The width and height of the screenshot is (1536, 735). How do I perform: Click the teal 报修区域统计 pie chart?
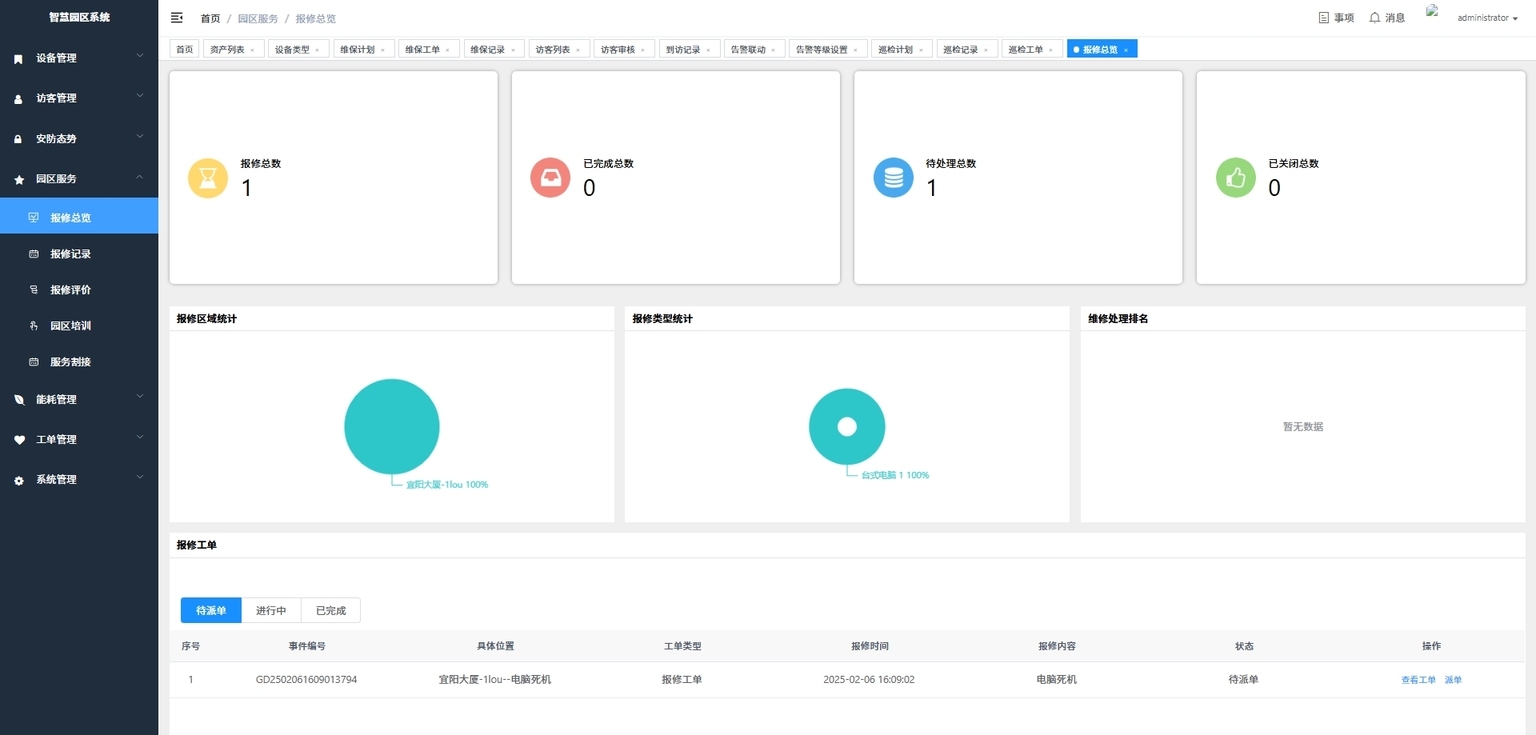click(392, 426)
